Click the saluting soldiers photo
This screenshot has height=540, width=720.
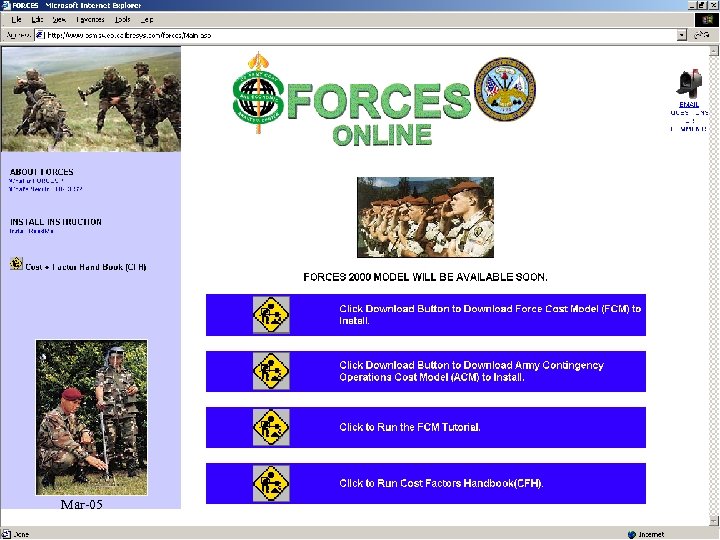click(425, 217)
